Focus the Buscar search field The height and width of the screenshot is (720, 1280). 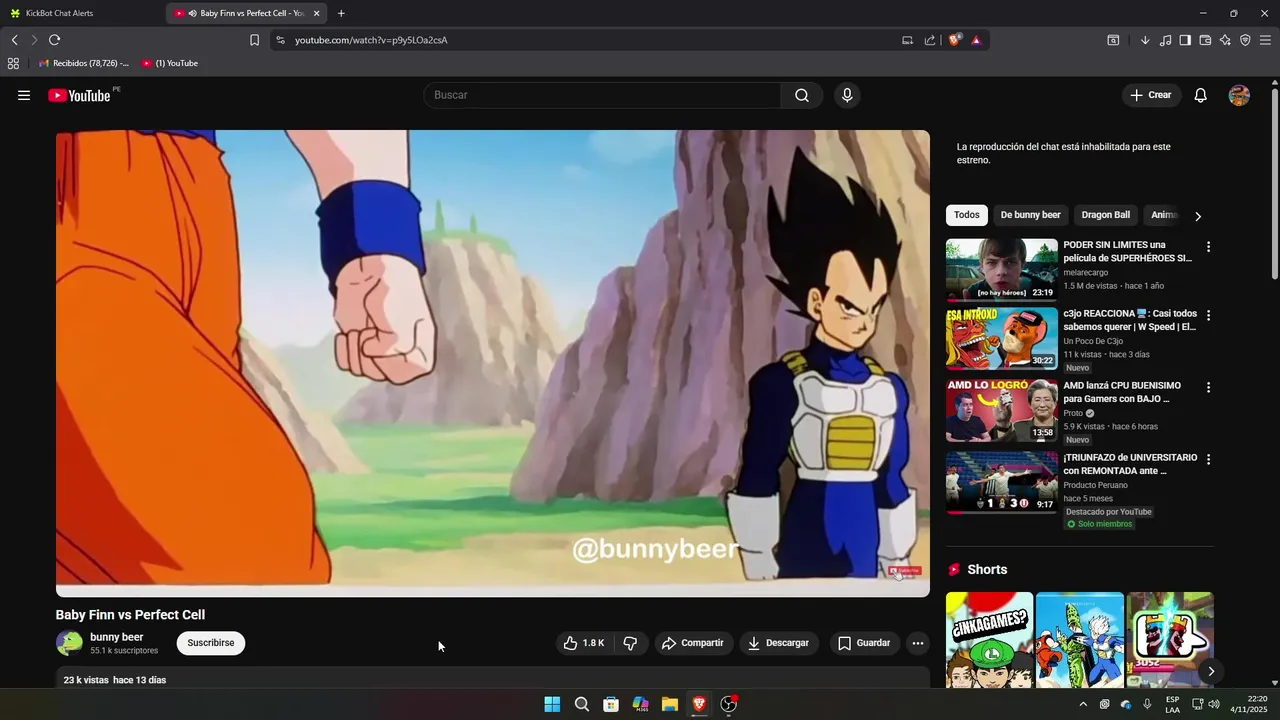[602, 95]
